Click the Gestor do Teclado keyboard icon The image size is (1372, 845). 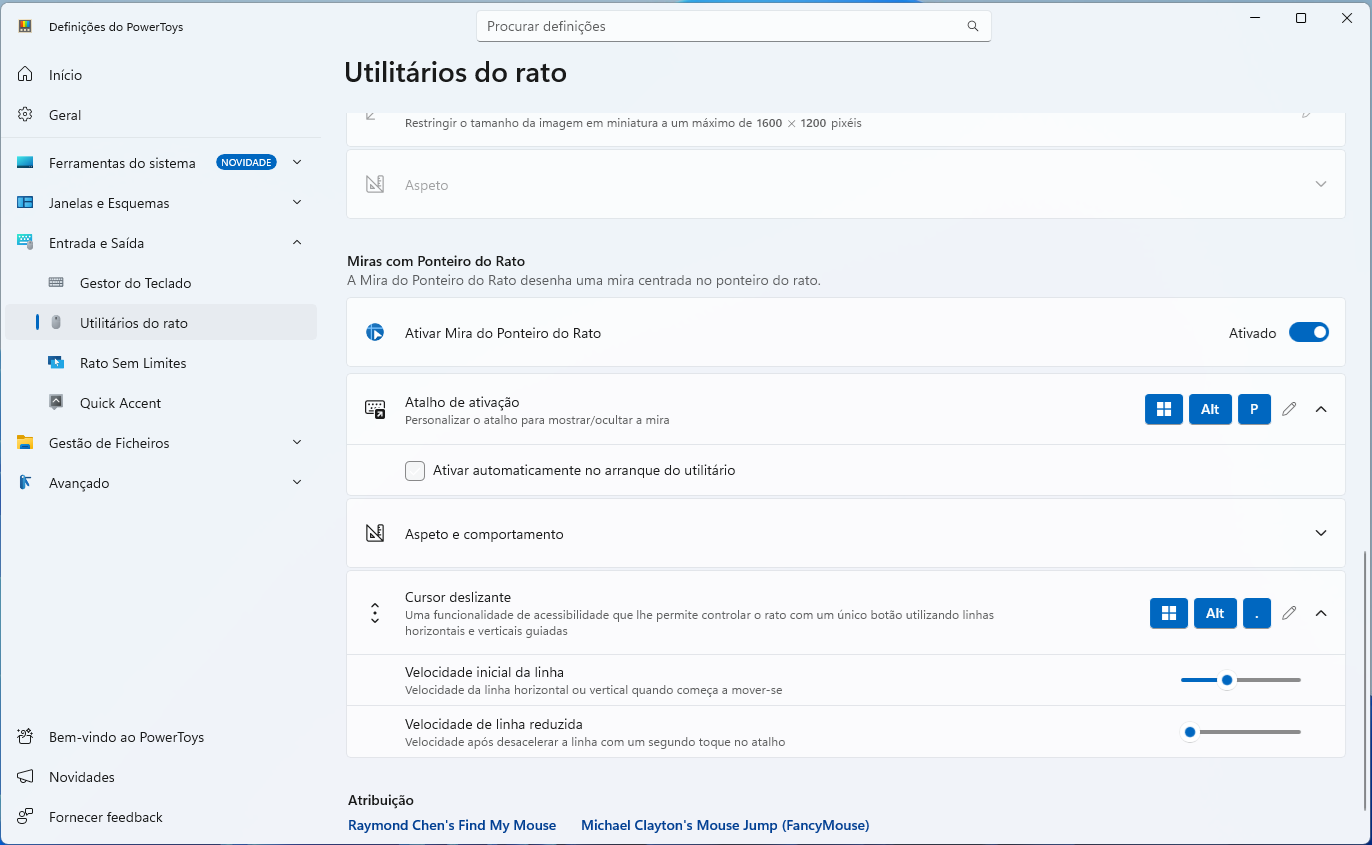(x=57, y=283)
